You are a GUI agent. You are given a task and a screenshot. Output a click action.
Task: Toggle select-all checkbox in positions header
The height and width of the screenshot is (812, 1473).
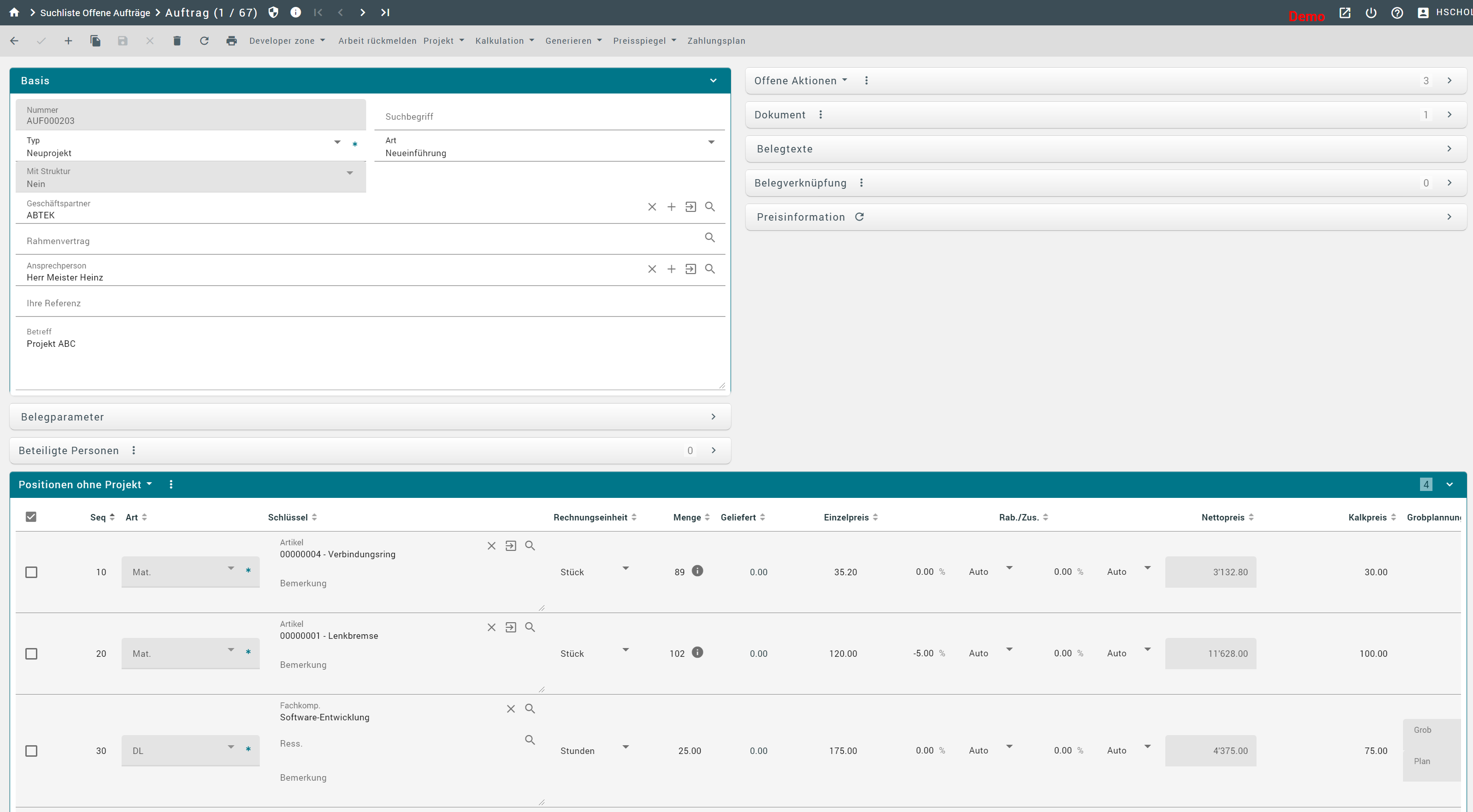[x=31, y=517]
